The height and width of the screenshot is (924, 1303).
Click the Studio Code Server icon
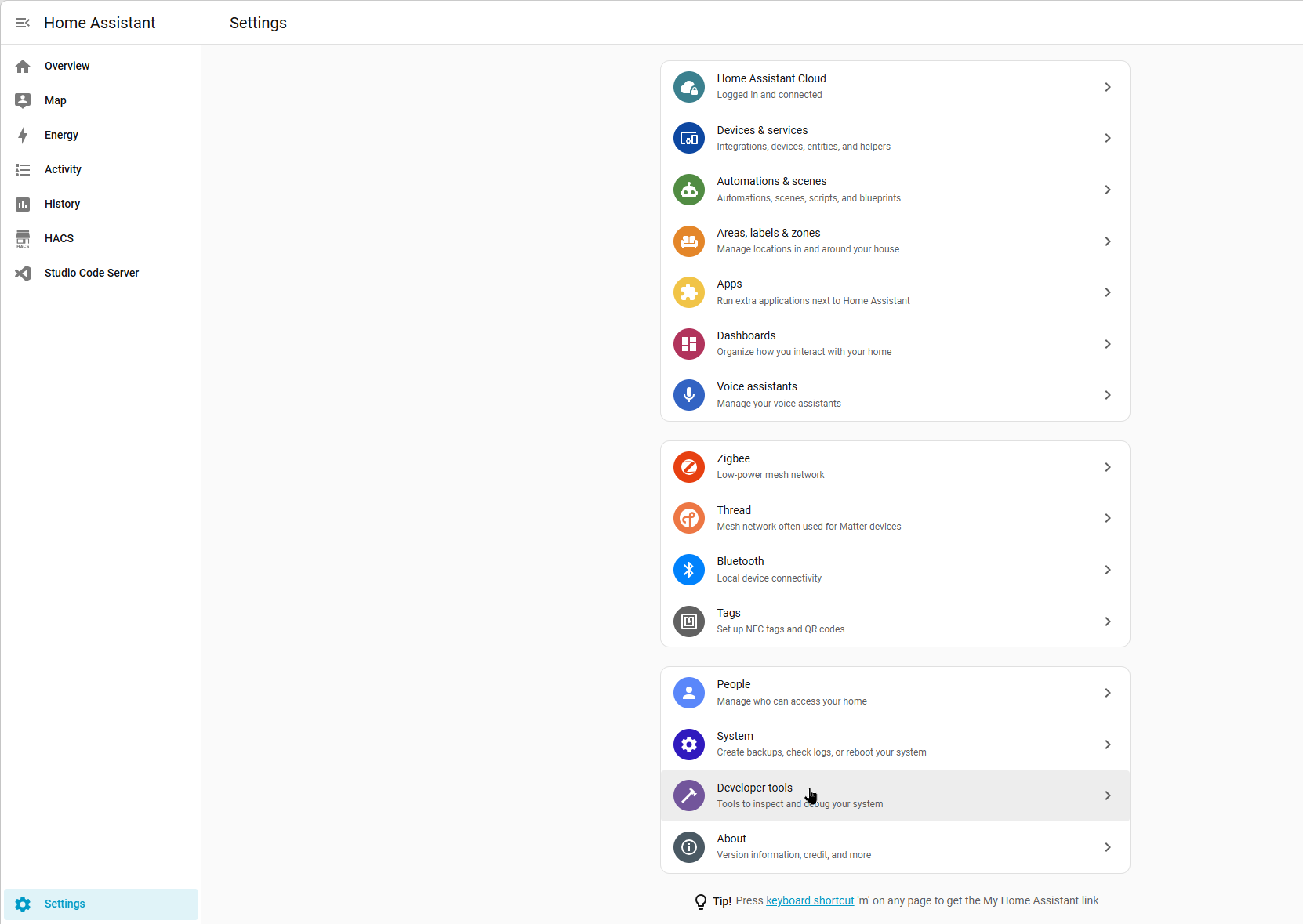point(23,273)
